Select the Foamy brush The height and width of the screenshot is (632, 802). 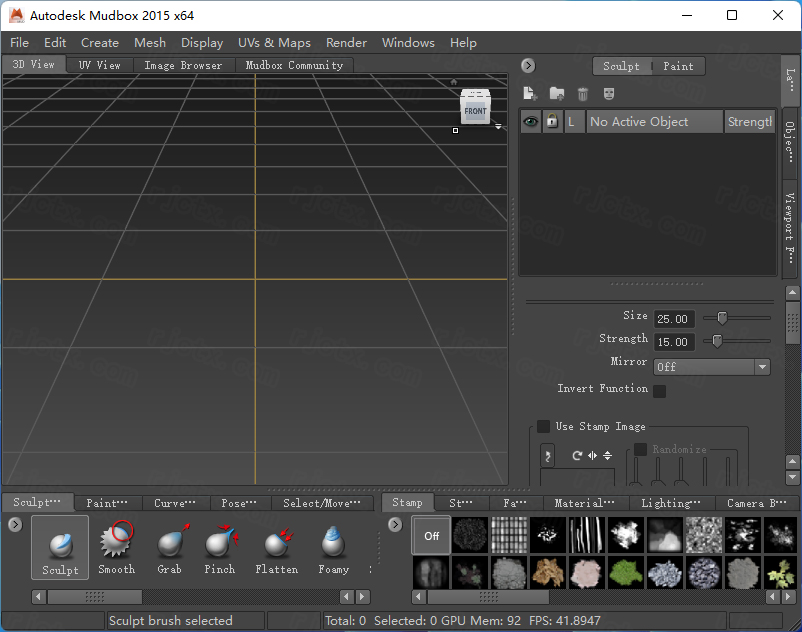(333, 547)
